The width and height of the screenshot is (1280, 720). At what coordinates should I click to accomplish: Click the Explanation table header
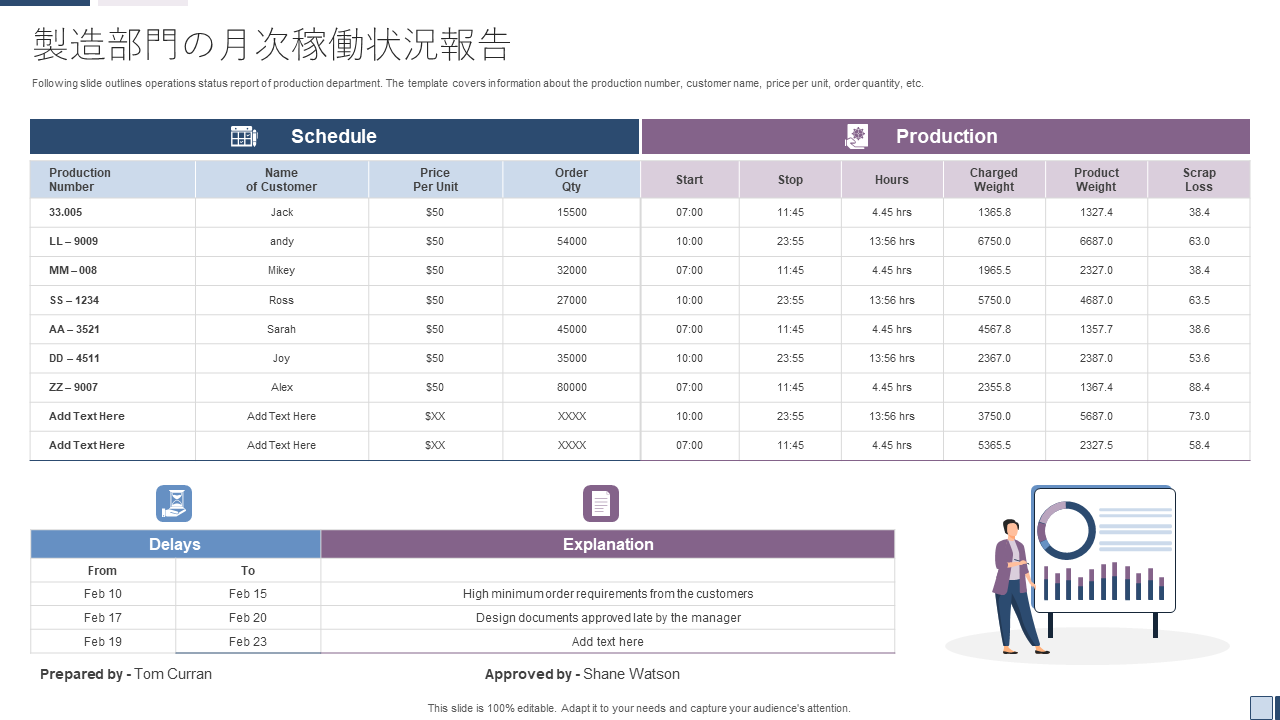608,544
